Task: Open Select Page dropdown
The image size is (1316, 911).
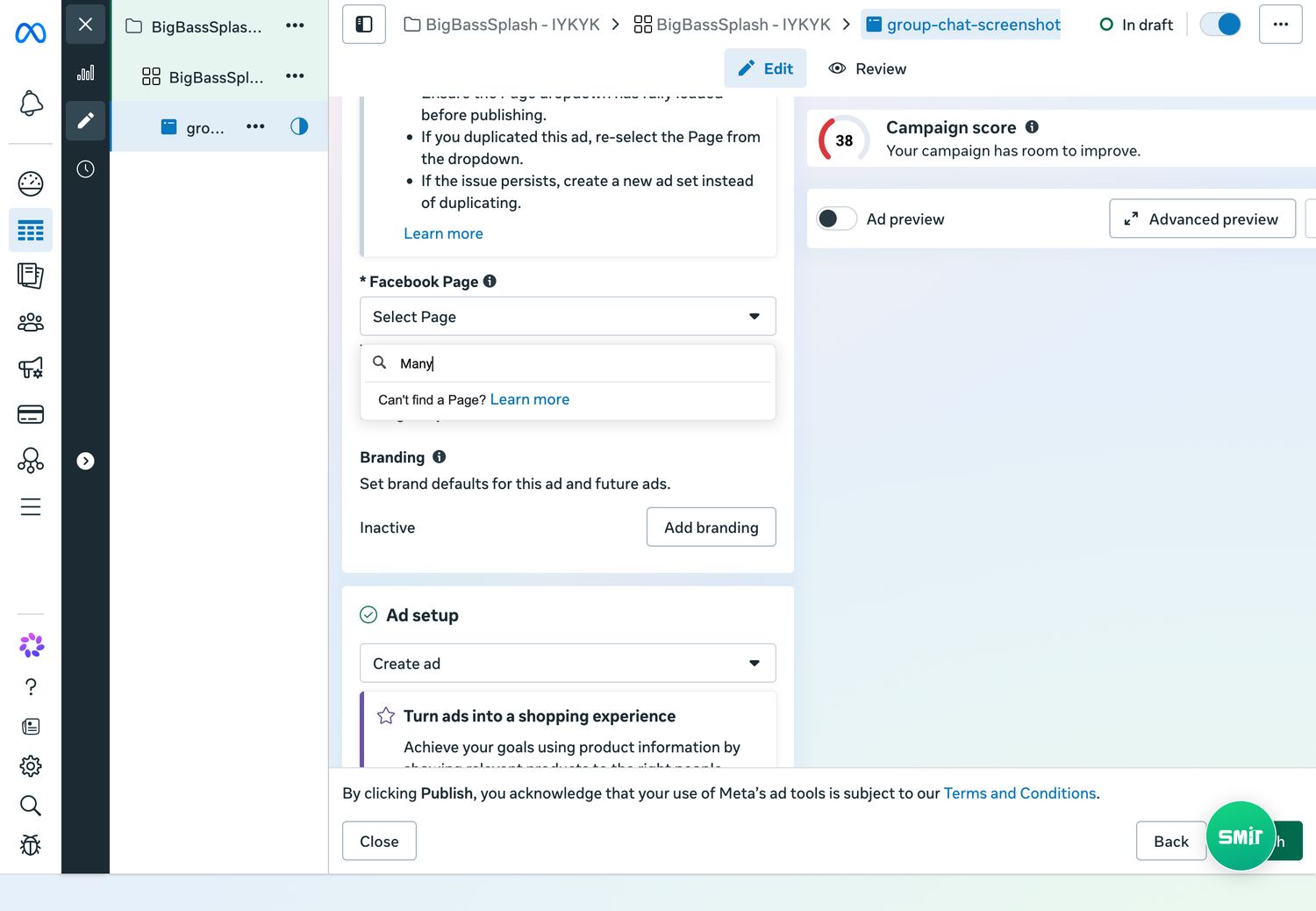Action: click(568, 316)
